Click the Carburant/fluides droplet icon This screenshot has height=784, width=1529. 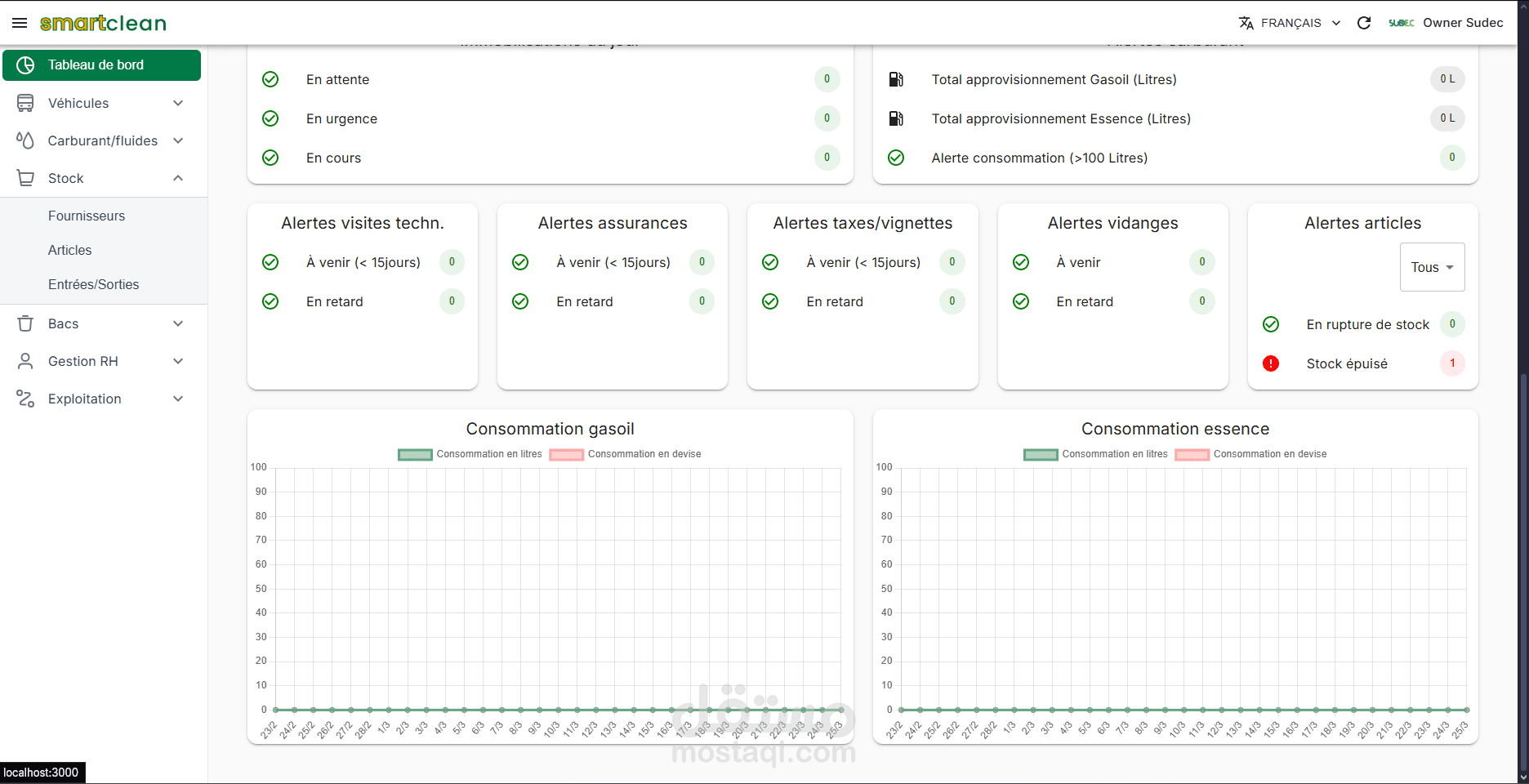click(25, 140)
